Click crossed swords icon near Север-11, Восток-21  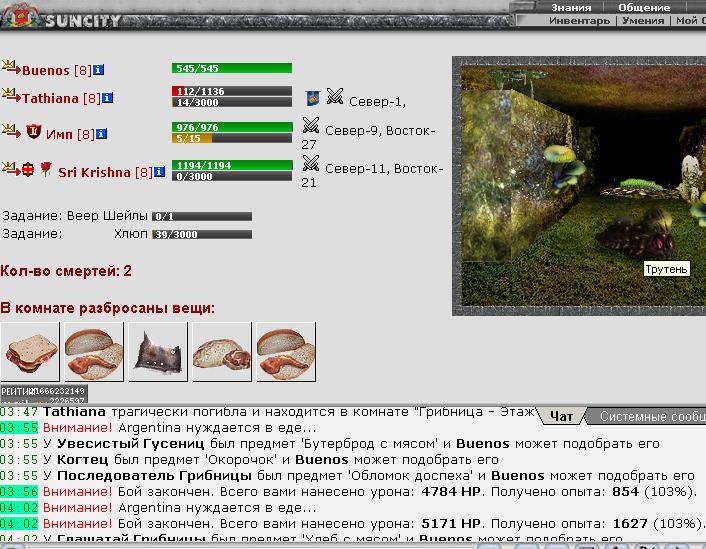(311, 163)
